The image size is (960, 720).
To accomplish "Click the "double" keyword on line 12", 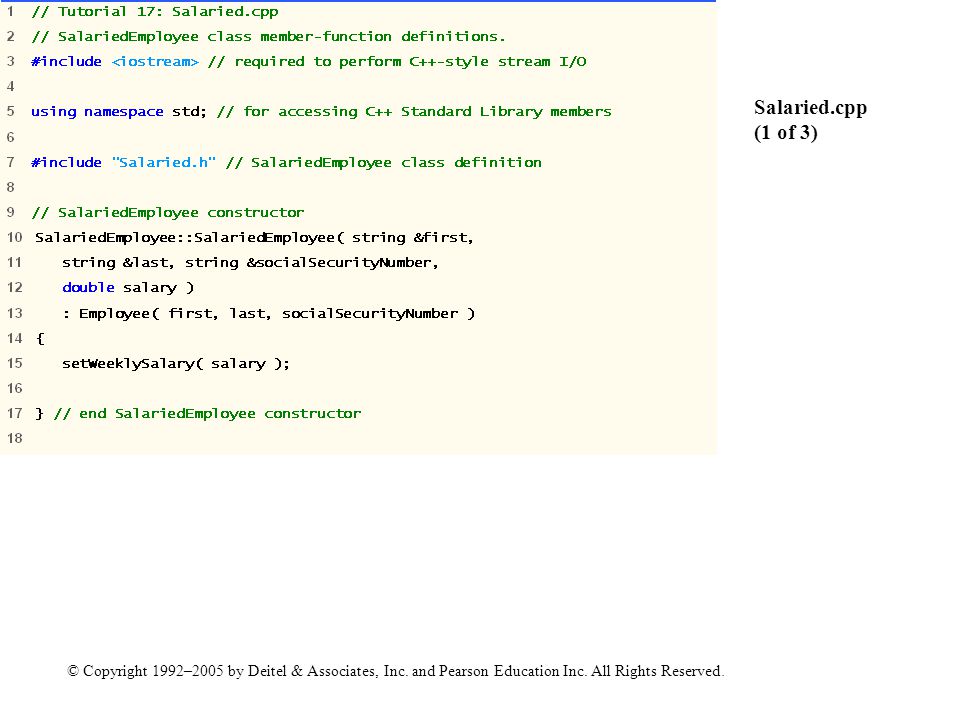I will (x=88, y=288).
